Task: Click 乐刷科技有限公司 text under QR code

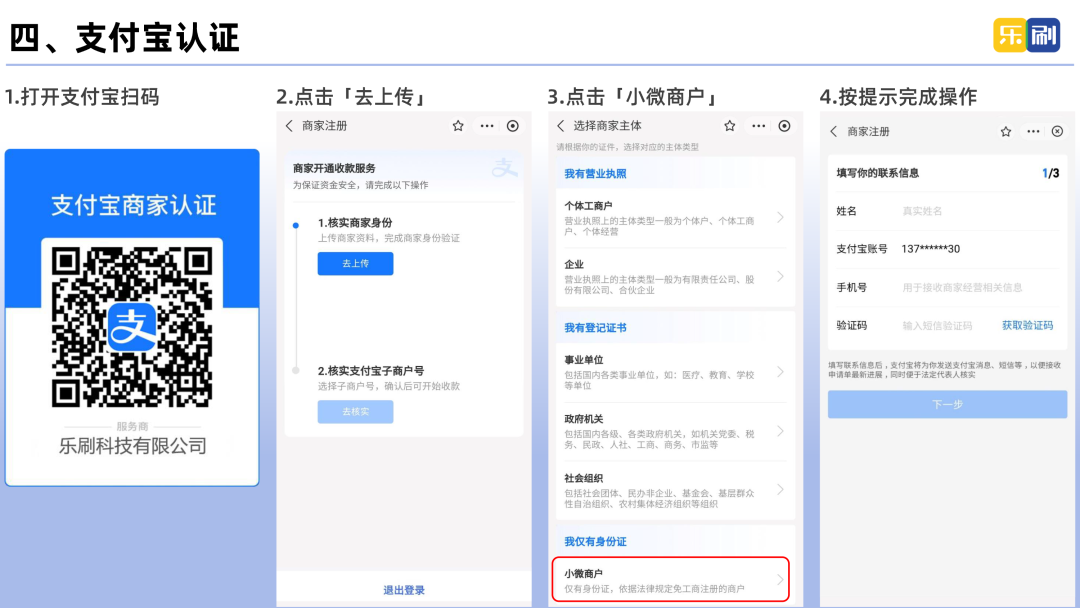Action: [132, 446]
